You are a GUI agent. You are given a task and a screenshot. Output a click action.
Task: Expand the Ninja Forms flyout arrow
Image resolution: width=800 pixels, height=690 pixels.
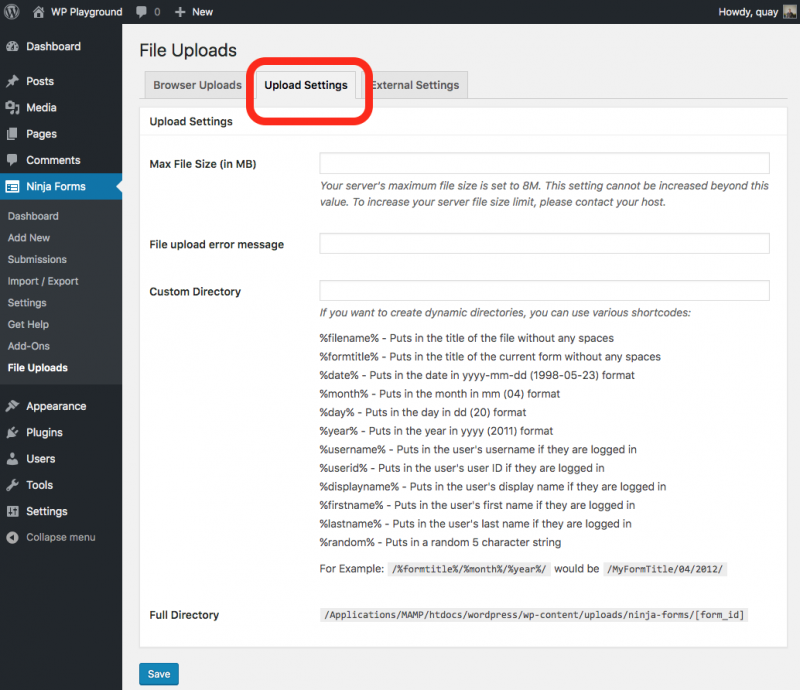tap(119, 186)
